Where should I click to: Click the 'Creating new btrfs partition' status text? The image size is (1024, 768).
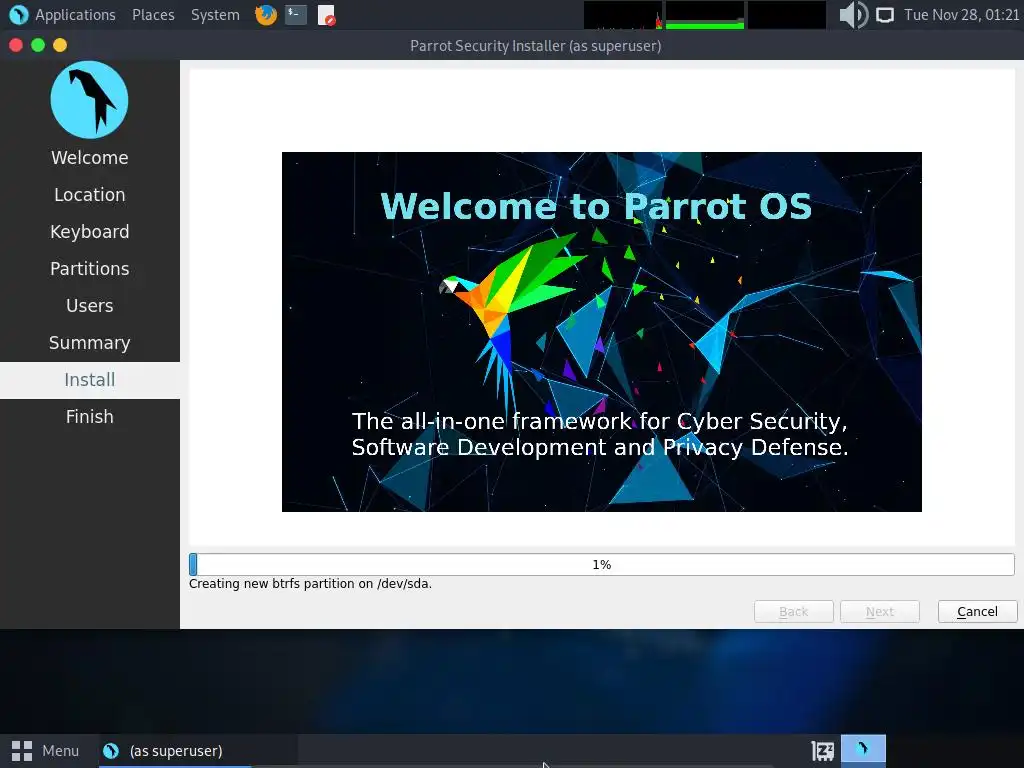[x=310, y=584]
